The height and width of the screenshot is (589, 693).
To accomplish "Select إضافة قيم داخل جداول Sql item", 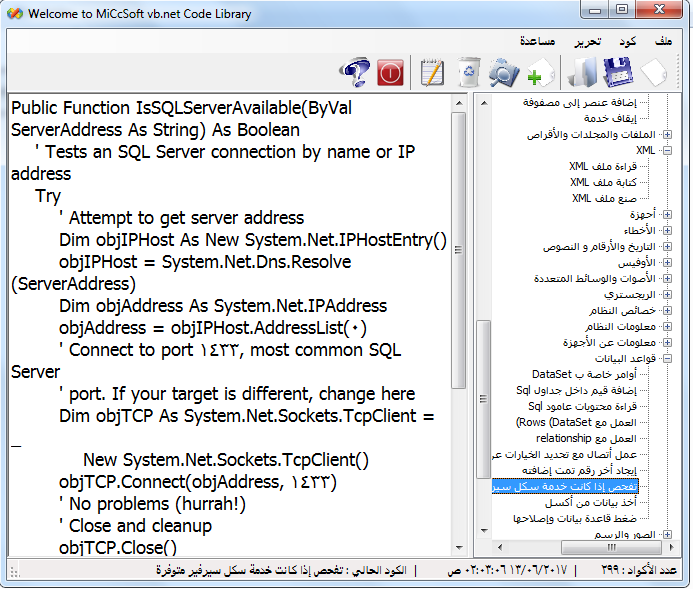I will (x=576, y=390).
